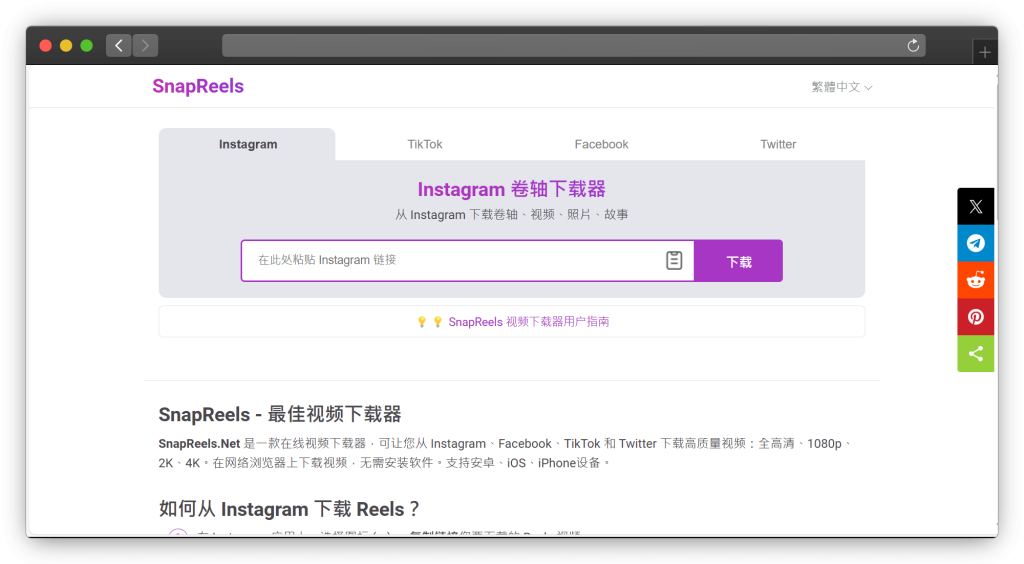1024x564 pixels.
Task: Switch to the Facebook tab
Action: 601,144
